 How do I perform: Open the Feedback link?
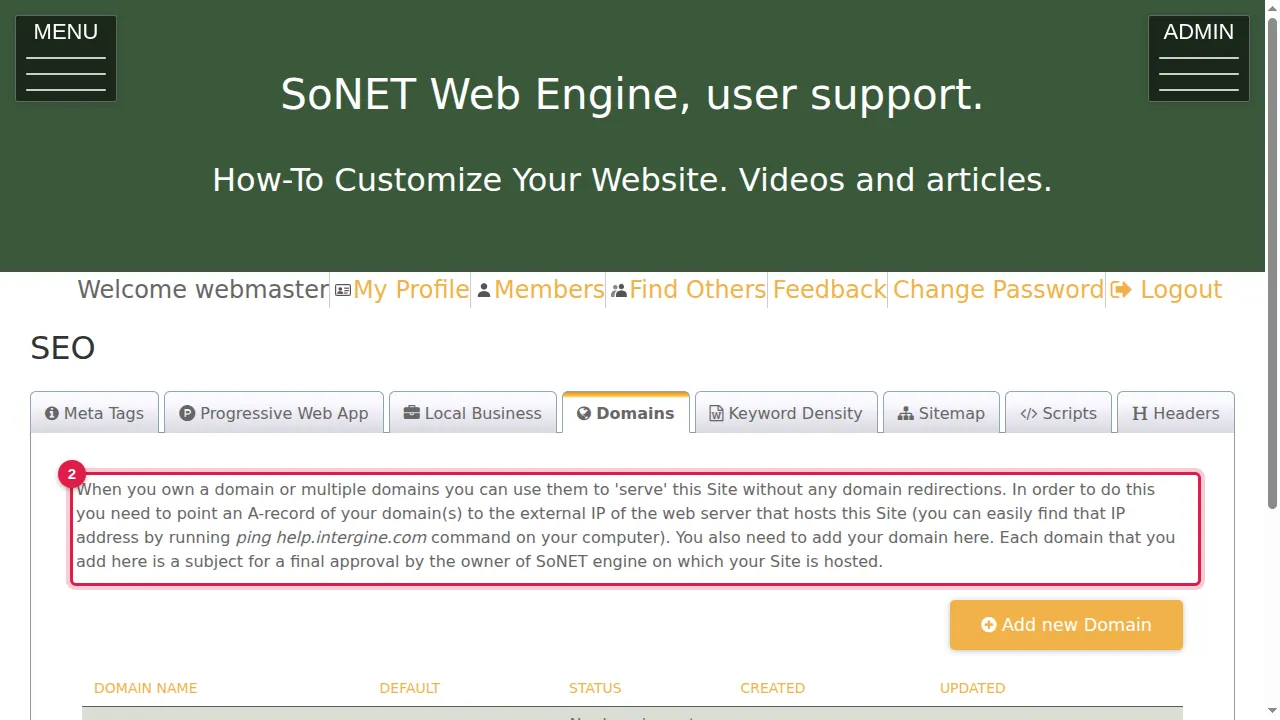click(x=829, y=290)
